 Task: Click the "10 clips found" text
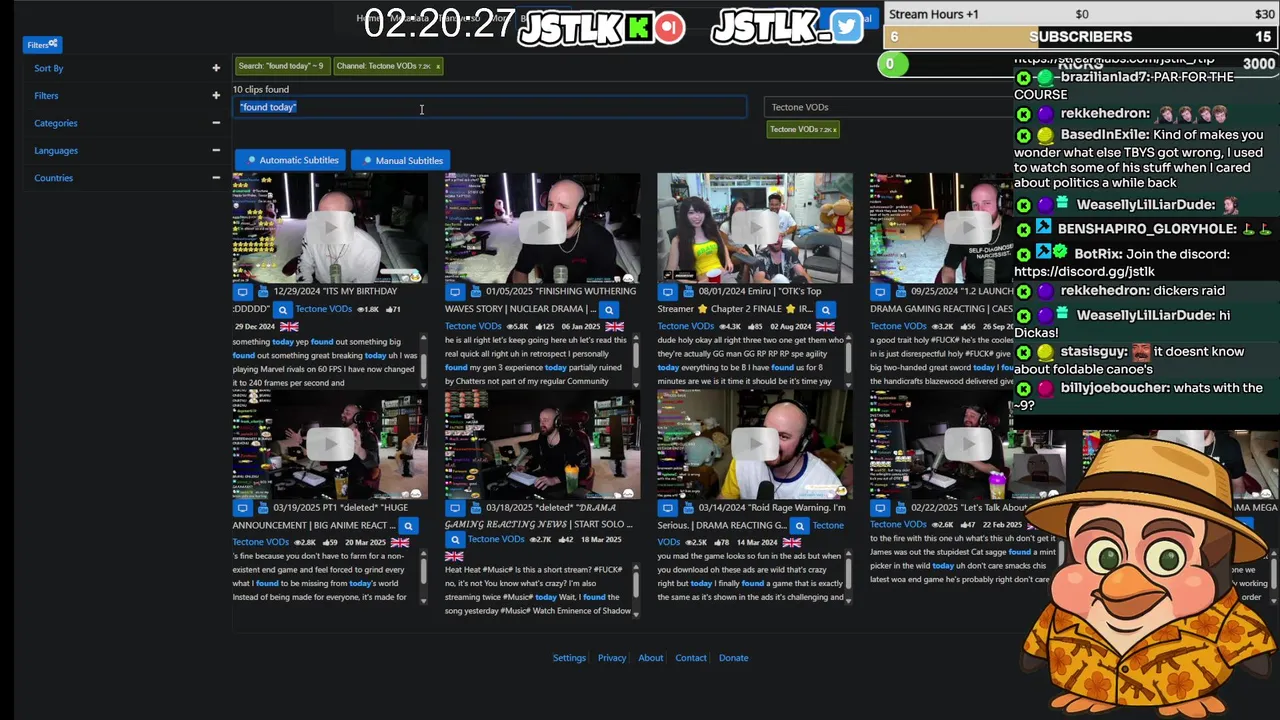(x=261, y=89)
